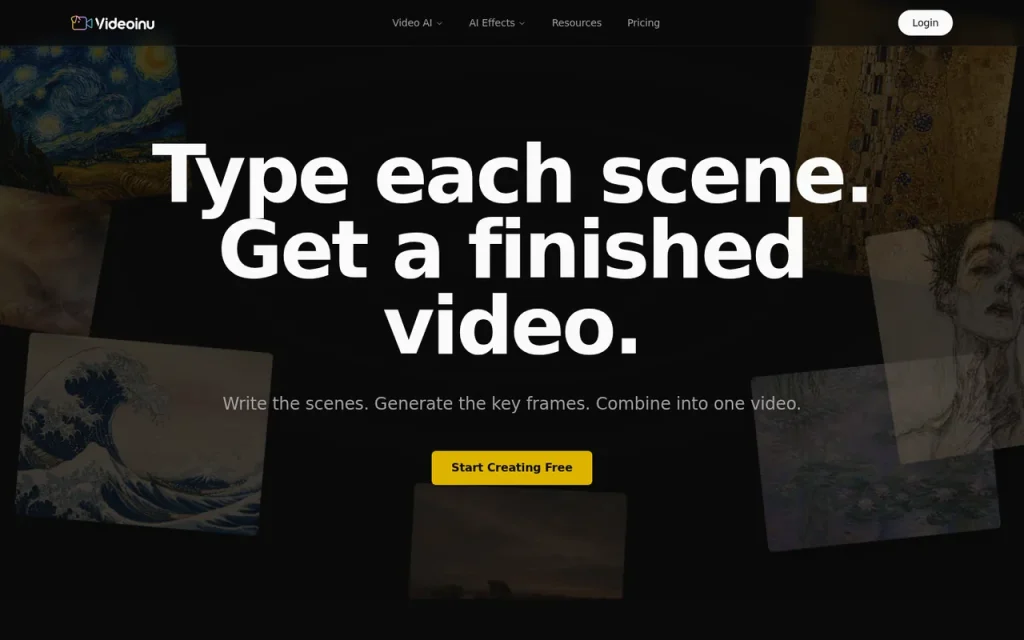Expand the Video AI chevron arrow
This screenshot has width=1024, height=640.
click(440, 24)
